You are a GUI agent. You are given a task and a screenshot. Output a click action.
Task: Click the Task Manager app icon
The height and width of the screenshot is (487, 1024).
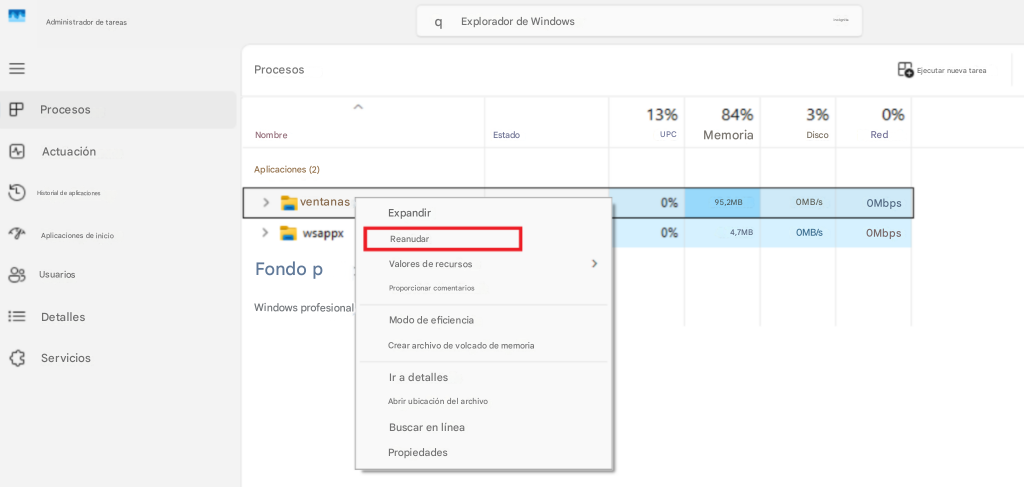(x=17, y=17)
